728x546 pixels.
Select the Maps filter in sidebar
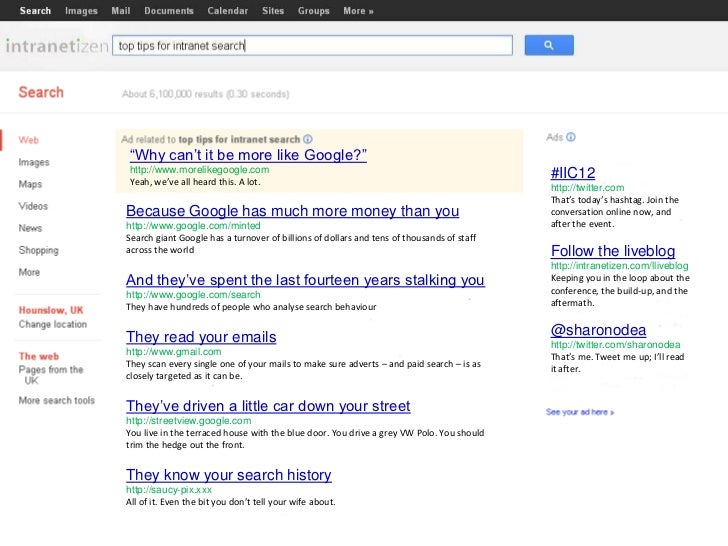(x=30, y=184)
